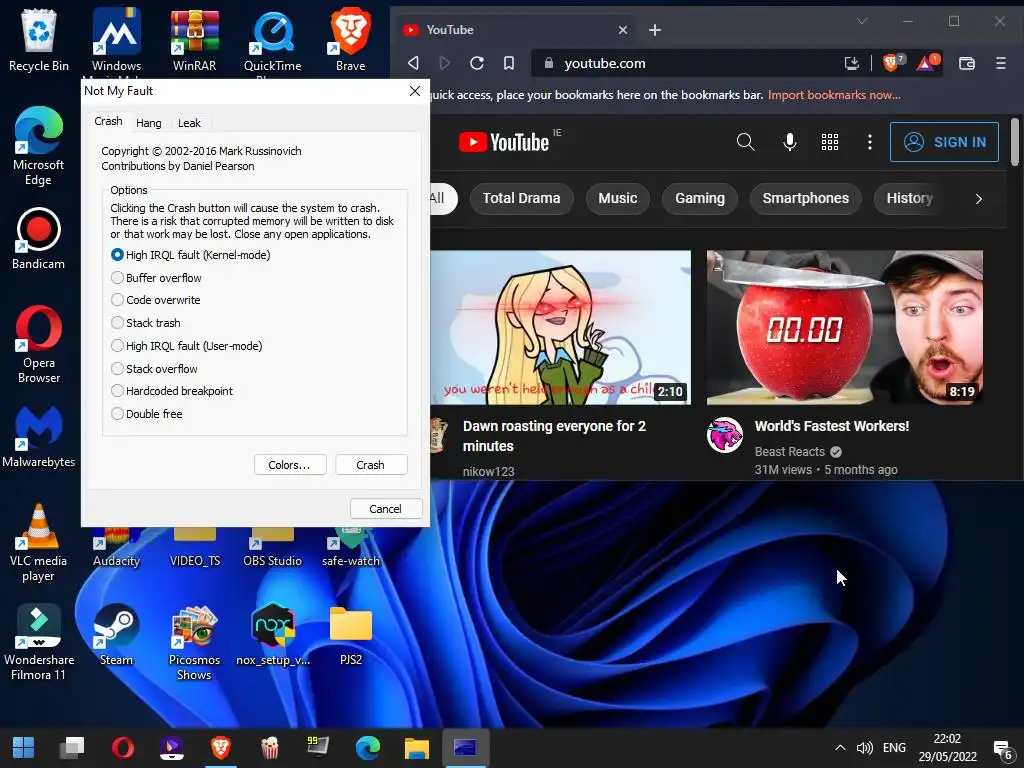Open Picosmos Shows desktop icon
The width and height of the screenshot is (1024, 768).
(195, 642)
